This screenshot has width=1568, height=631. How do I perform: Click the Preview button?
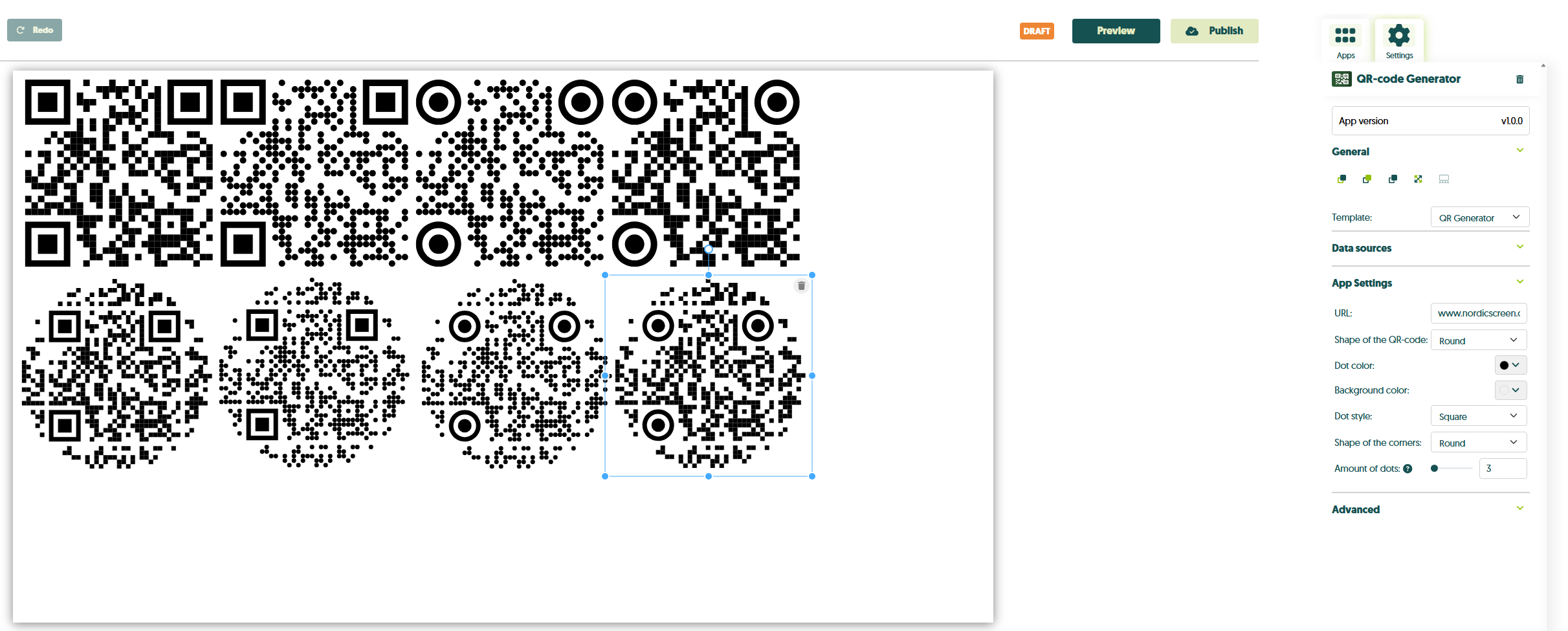pos(1116,31)
